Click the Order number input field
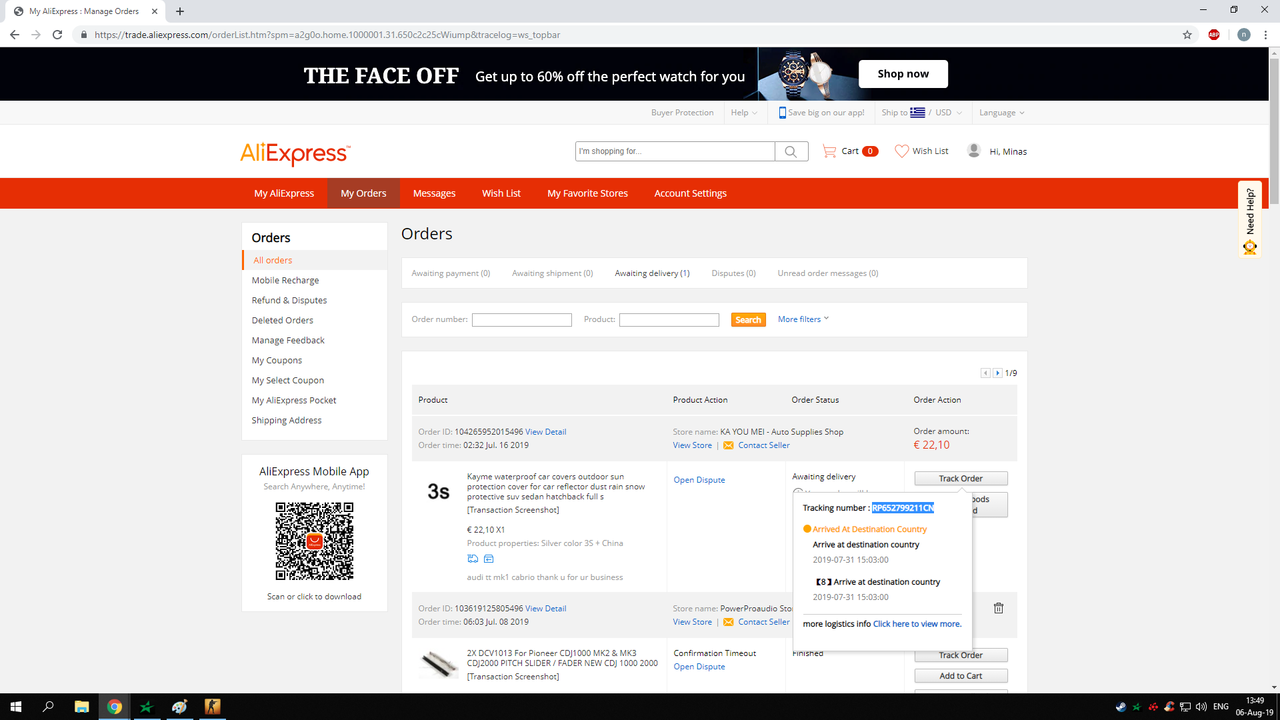The width and height of the screenshot is (1280, 720). click(522, 320)
